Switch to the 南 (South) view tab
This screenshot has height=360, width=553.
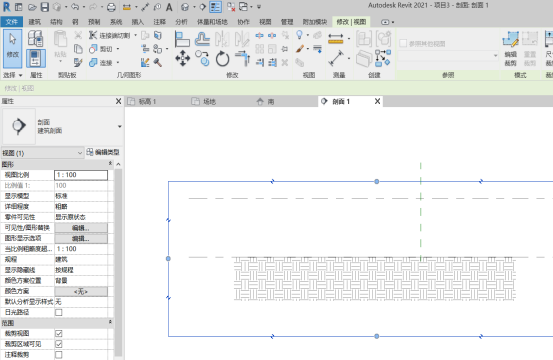pos(271,102)
